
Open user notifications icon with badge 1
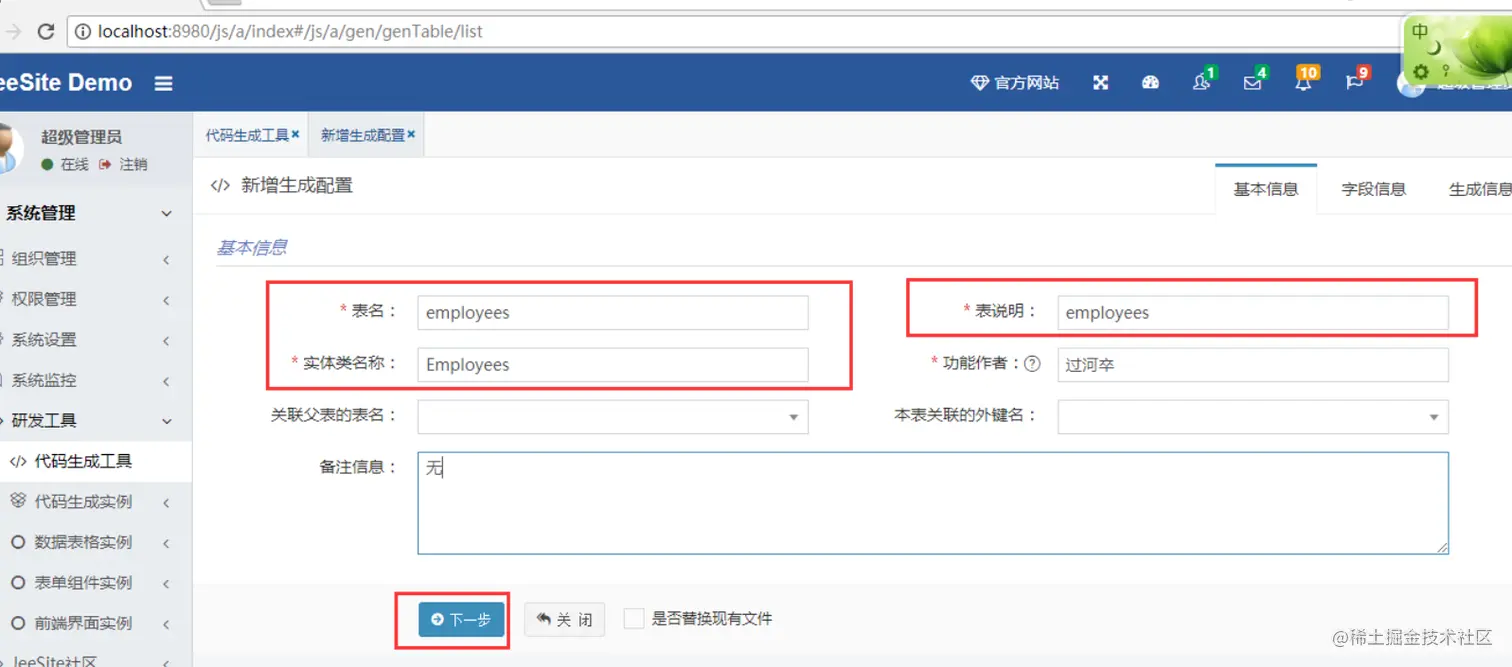1204,80
